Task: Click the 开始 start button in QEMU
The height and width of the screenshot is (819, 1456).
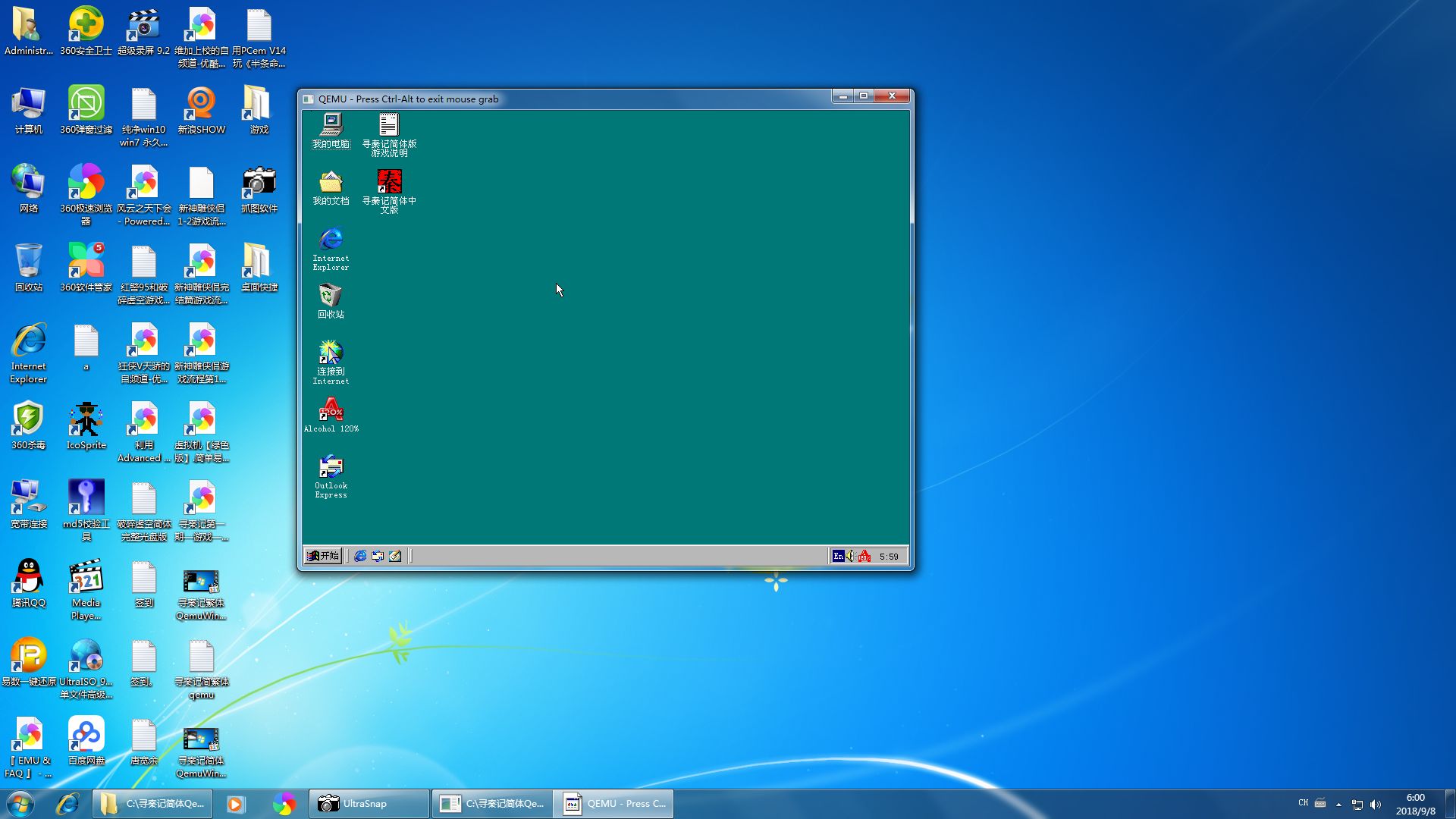Action: (323, 556)
